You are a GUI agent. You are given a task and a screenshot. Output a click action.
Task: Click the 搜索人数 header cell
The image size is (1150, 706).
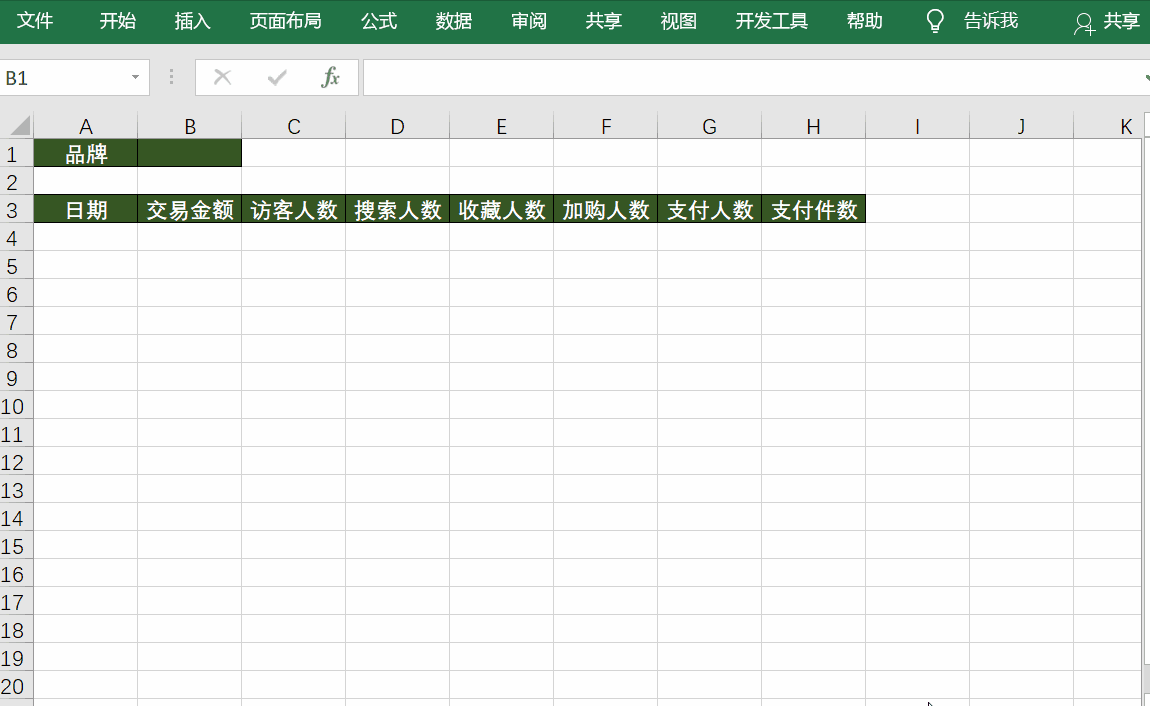tap(398, 210)
